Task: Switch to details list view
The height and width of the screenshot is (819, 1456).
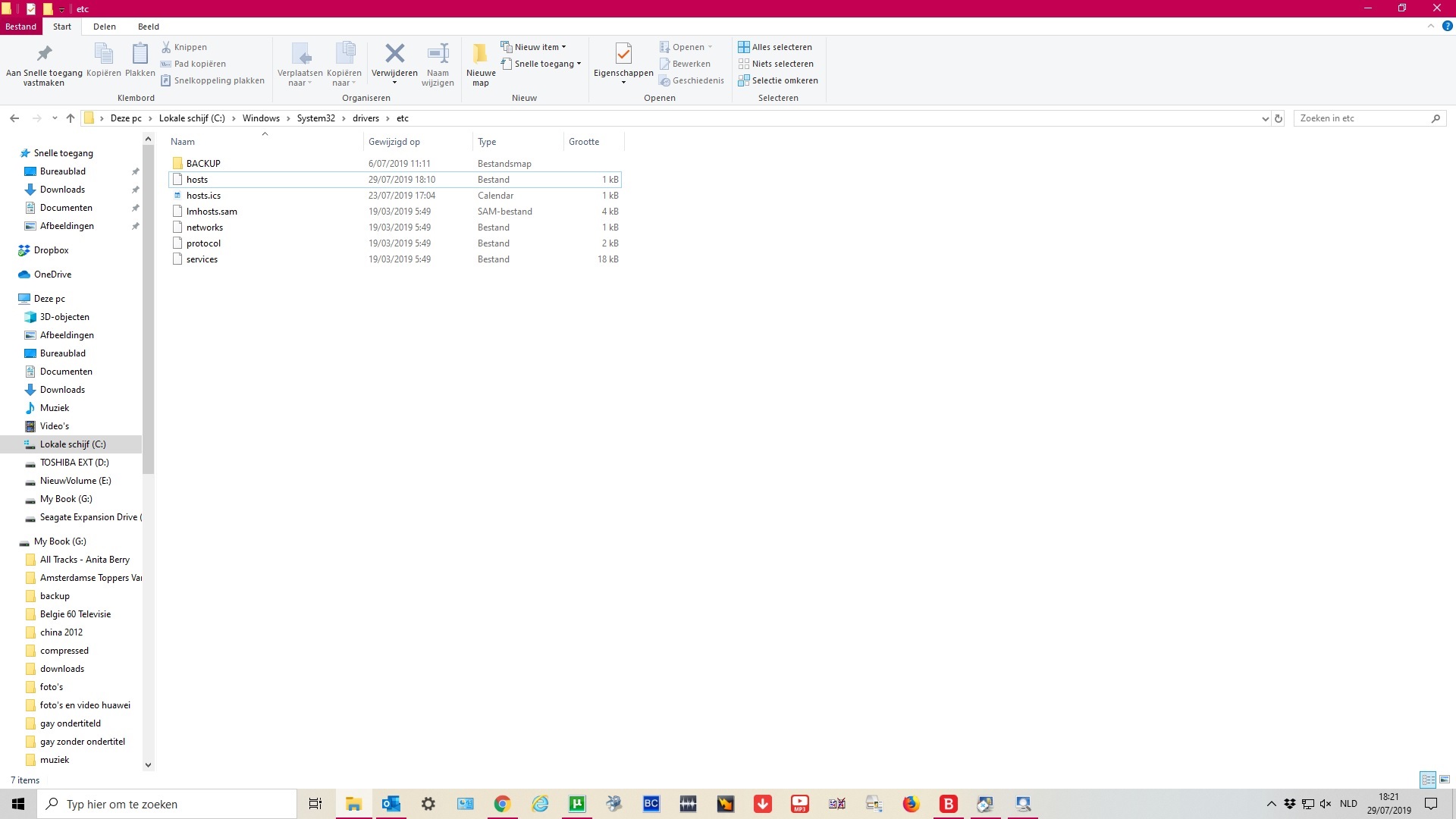Action: coord(1428,780)
